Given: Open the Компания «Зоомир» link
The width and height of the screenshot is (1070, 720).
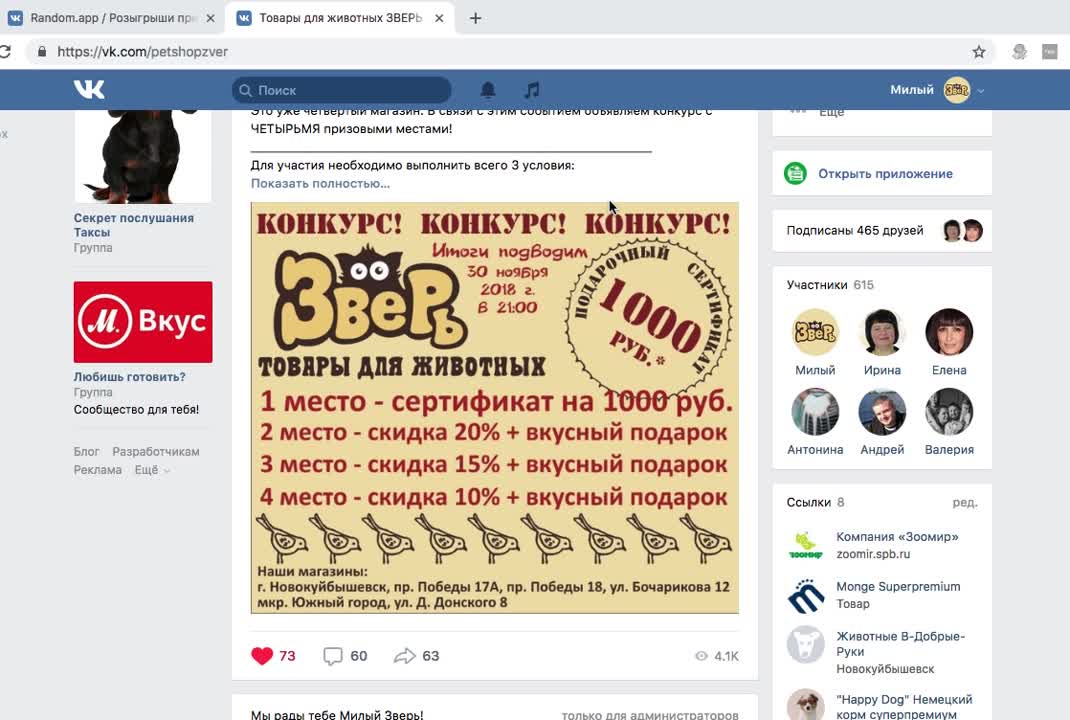Looking at the screenshot, I should (x=897, y=537).
